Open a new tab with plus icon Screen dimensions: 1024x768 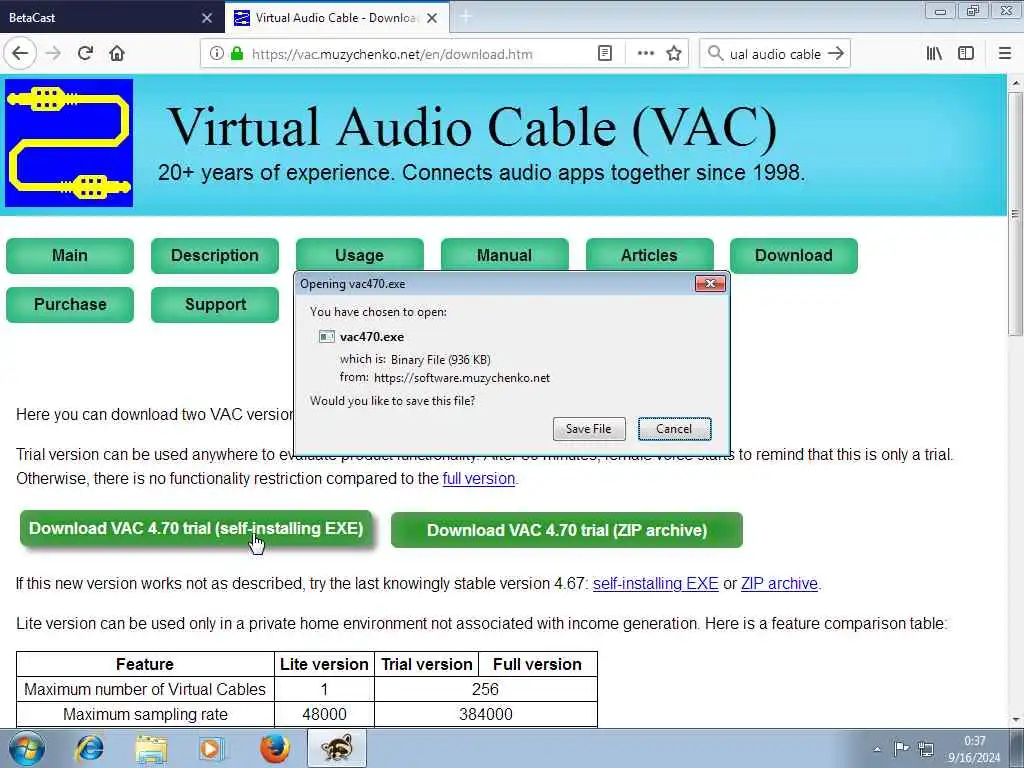click(466, 17)
